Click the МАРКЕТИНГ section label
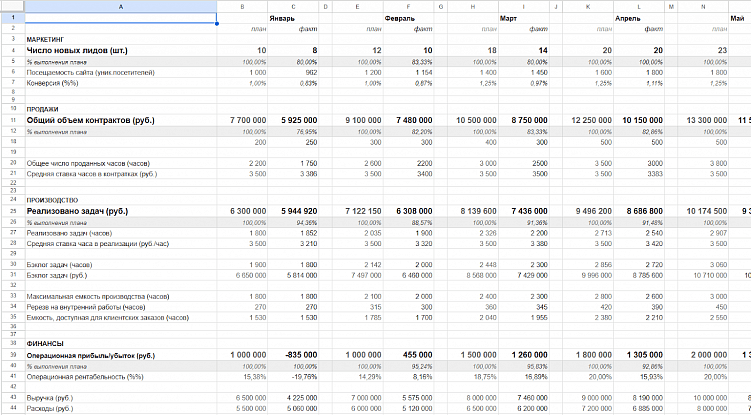This screenshot has height=415, width=751. pyautogui.click(x=45, y=39)
